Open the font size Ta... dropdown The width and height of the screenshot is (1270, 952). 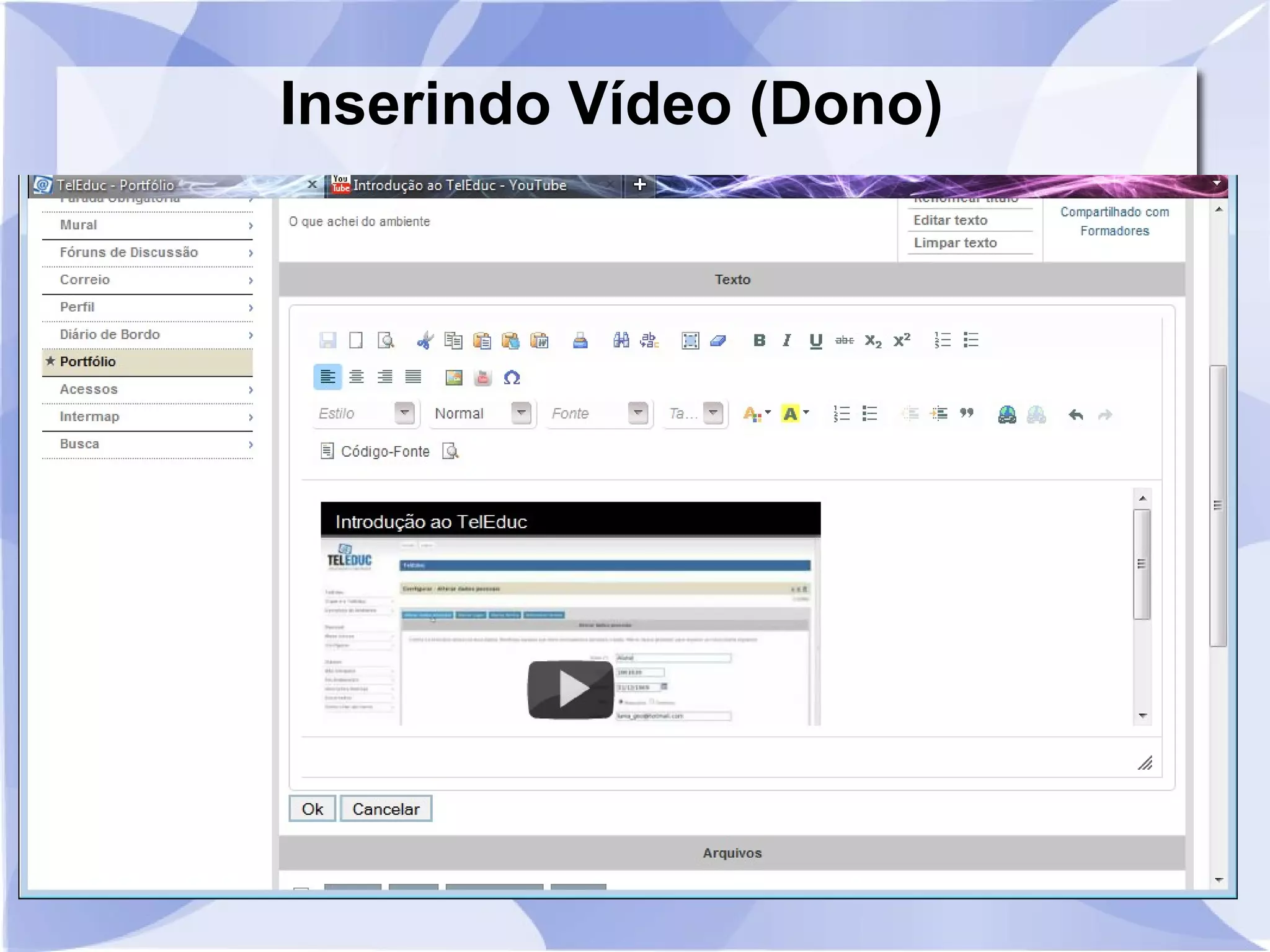click(695, 413)
